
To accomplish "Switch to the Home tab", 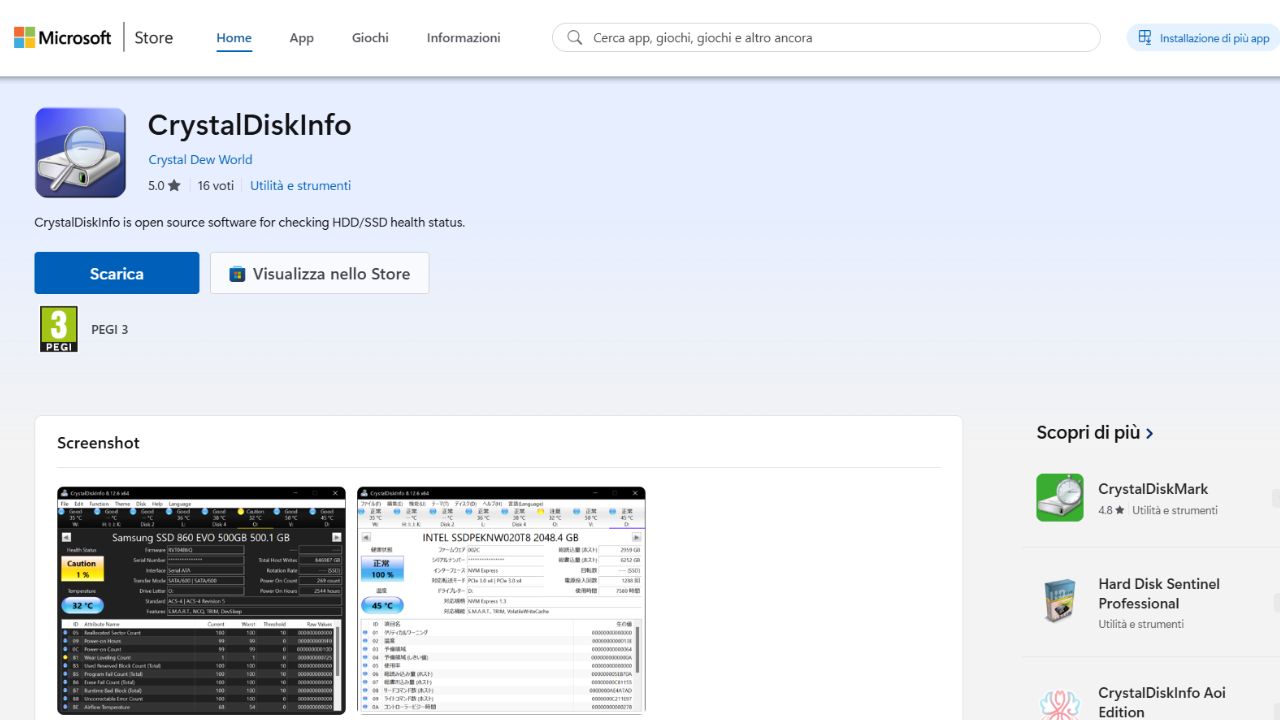I will pos(234,38).
